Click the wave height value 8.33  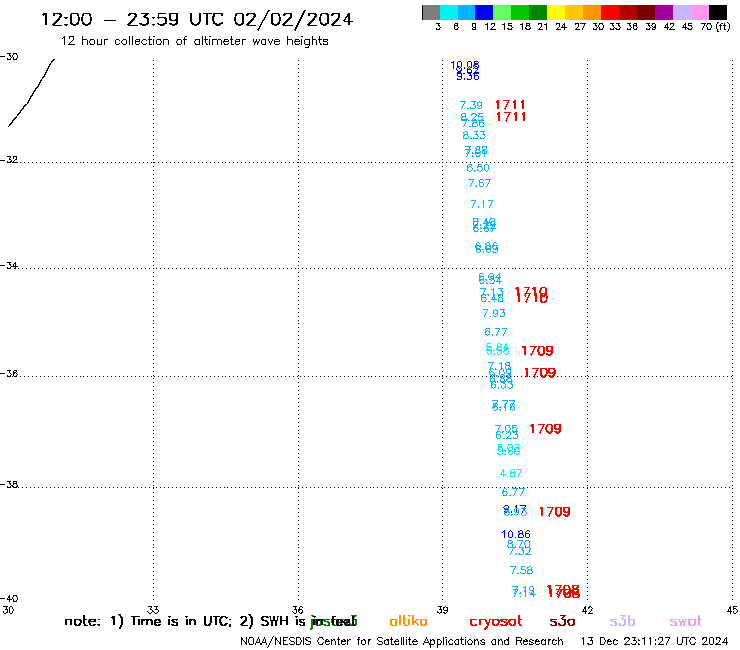[x=474, y=135]
